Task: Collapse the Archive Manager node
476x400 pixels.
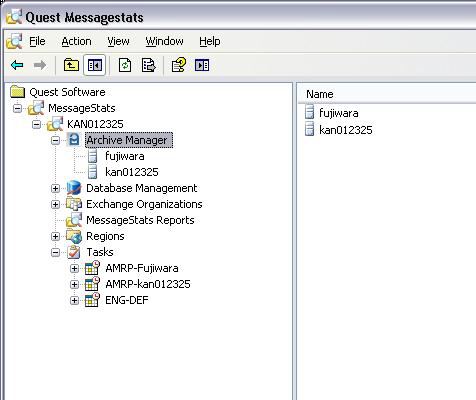Action: click(55, 140)
